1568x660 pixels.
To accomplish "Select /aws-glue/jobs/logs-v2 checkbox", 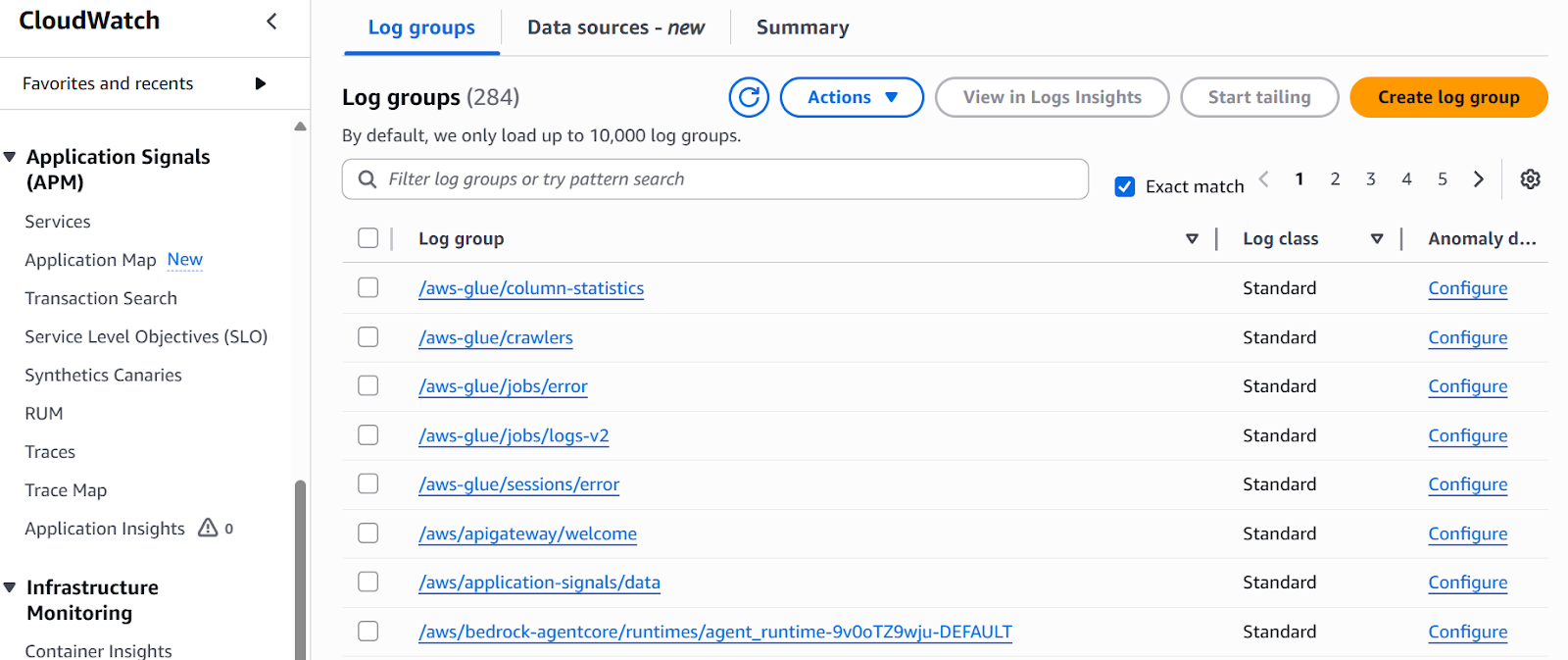I will pos(368,434).
